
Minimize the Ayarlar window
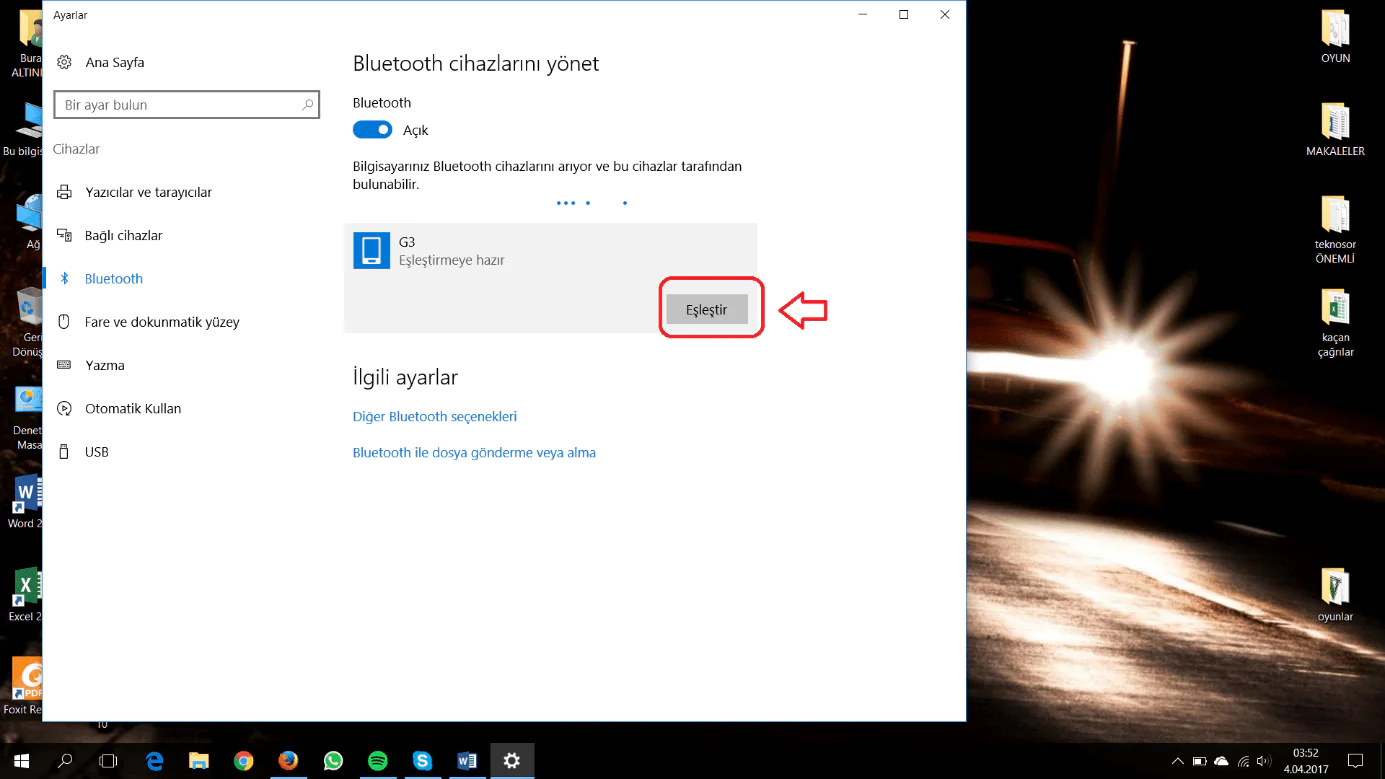coord(863,15)
